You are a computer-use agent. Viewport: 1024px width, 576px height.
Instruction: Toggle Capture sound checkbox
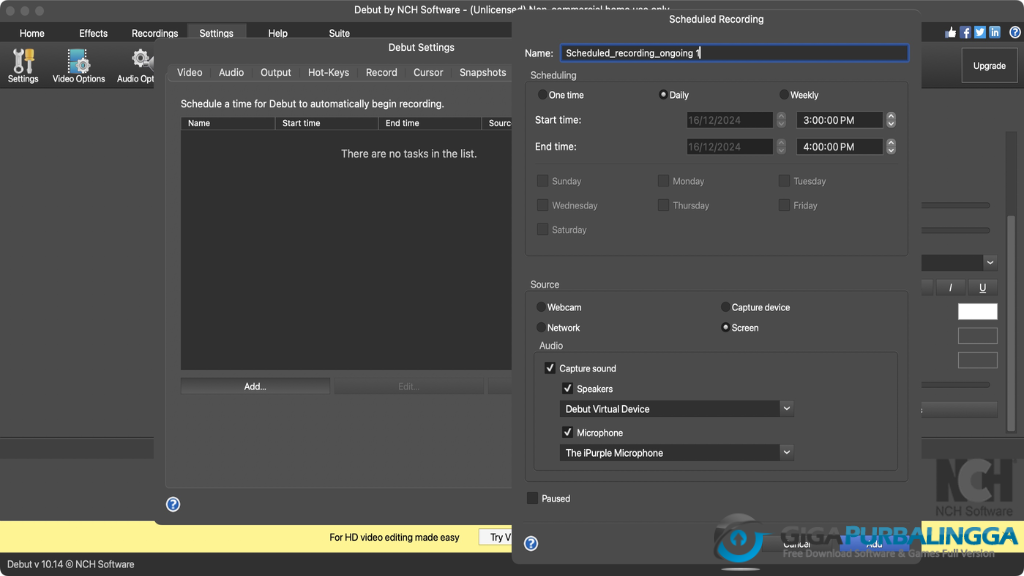[550, 368]
